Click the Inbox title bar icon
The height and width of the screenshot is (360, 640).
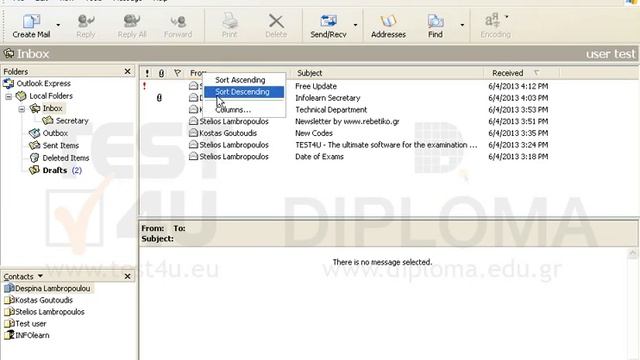point(9,53)
